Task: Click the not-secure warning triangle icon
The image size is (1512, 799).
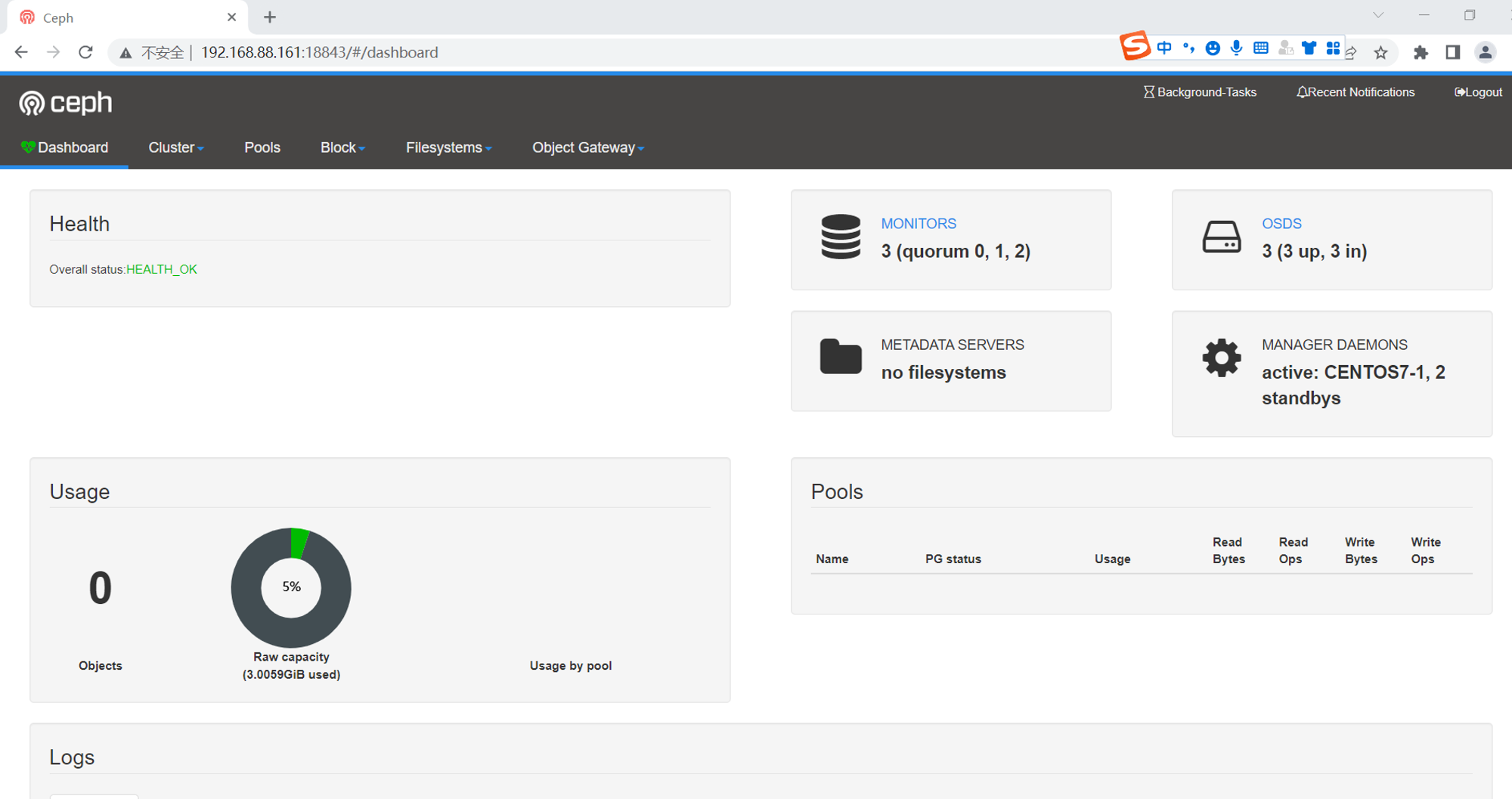Action: pos(125,53)
